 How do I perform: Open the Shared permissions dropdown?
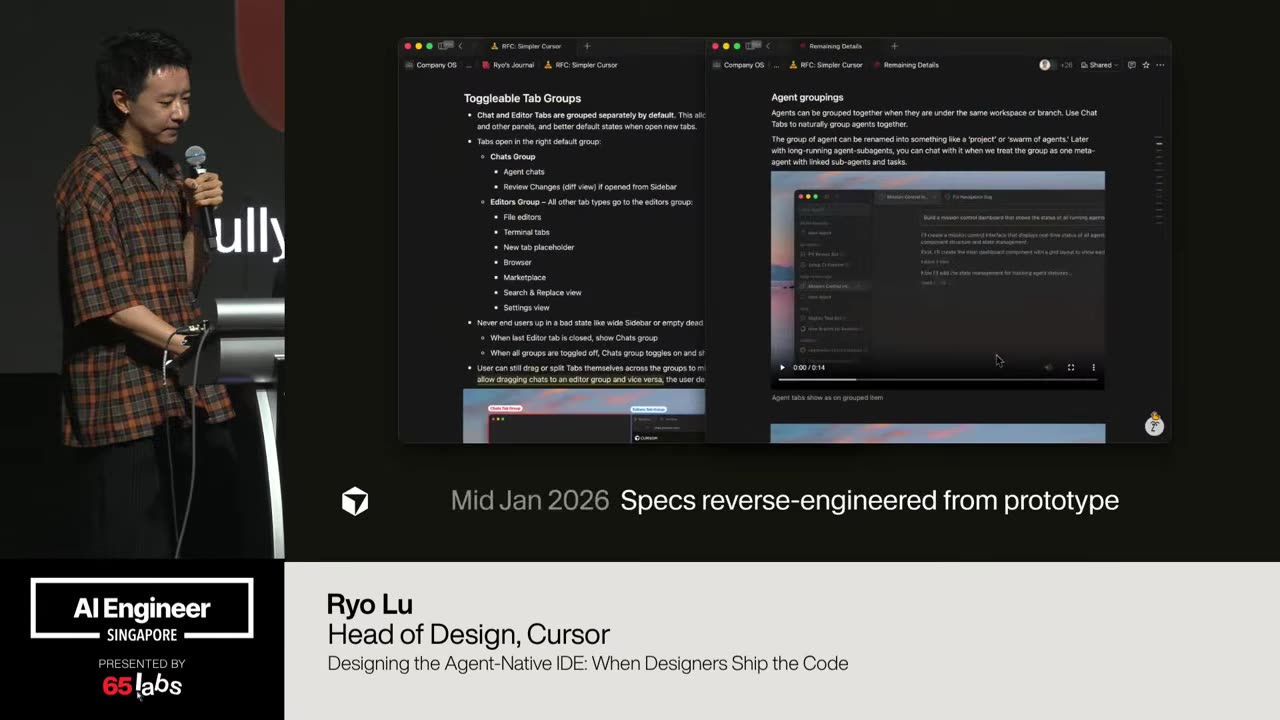[1099, 65]
